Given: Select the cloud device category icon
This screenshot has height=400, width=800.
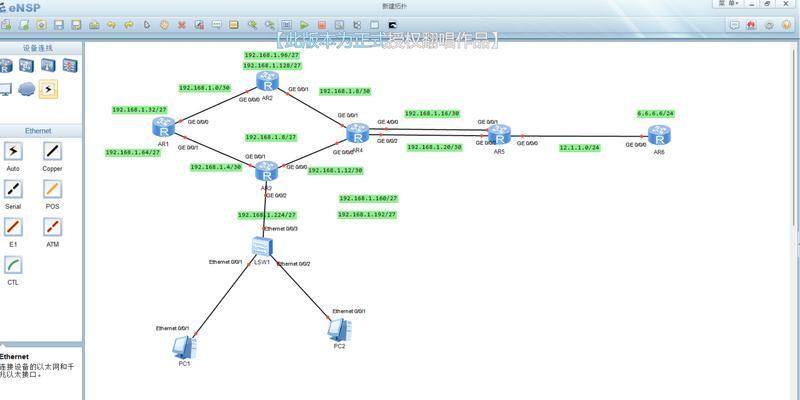Looking at the screenshot, I should point(27,89).
